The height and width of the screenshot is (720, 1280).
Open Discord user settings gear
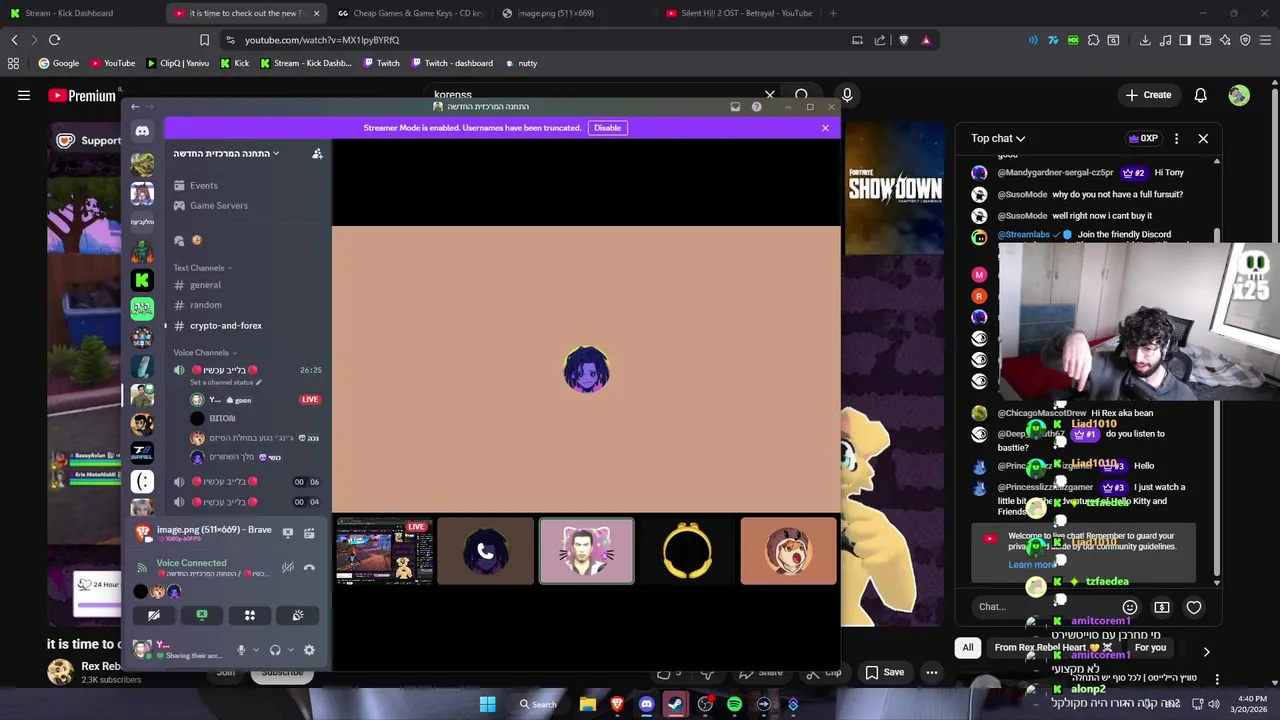pos(309,650)
